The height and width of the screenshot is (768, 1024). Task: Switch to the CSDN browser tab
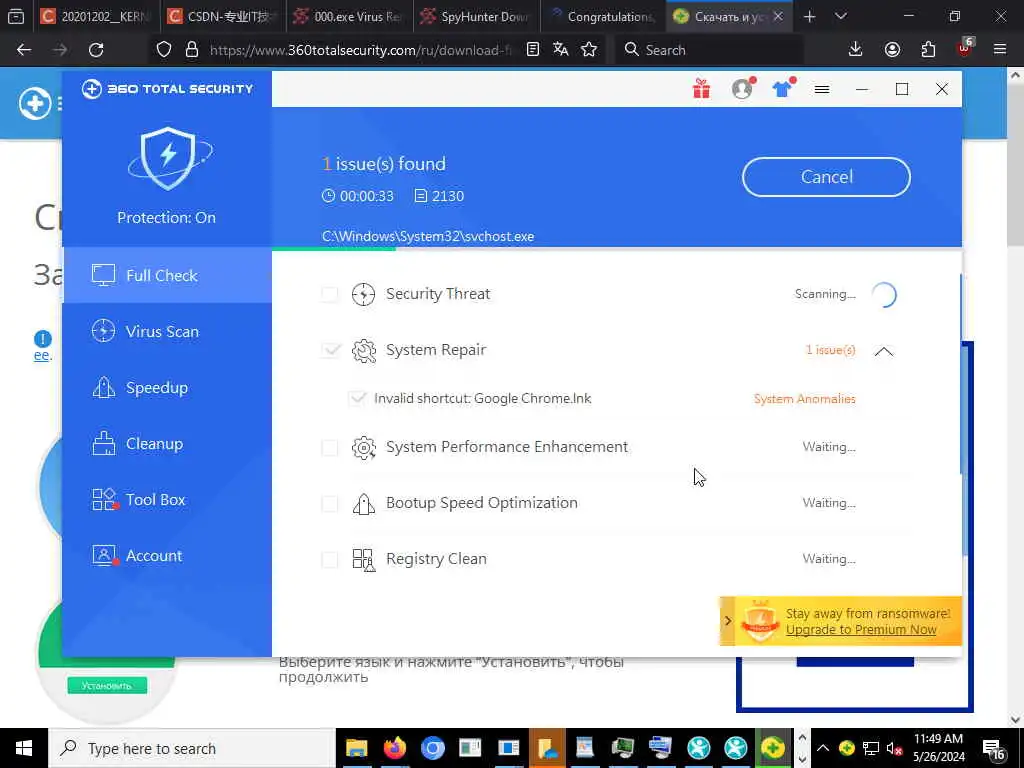(x=222, y=16)
